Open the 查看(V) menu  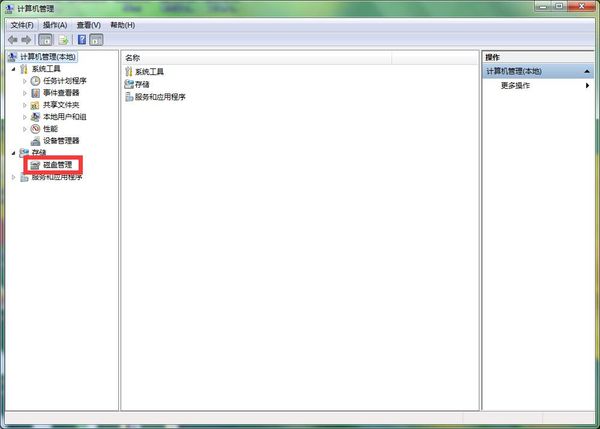coord(89,24)
